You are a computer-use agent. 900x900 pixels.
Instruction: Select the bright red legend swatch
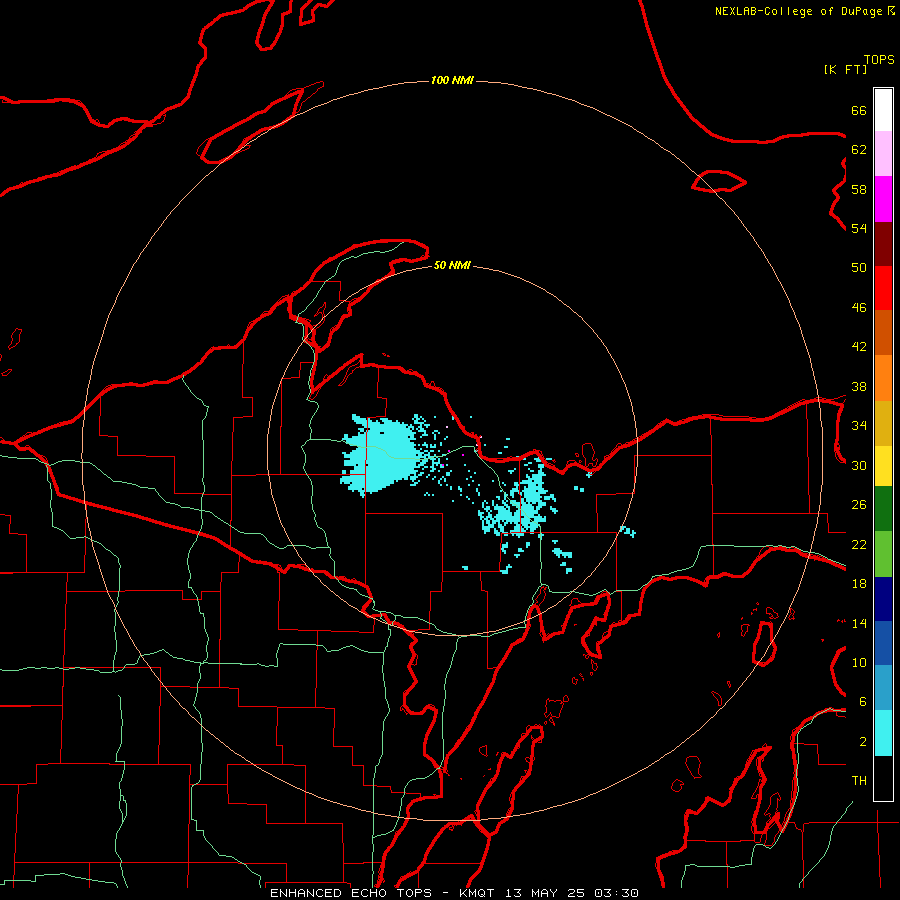[x=883, y=289]
